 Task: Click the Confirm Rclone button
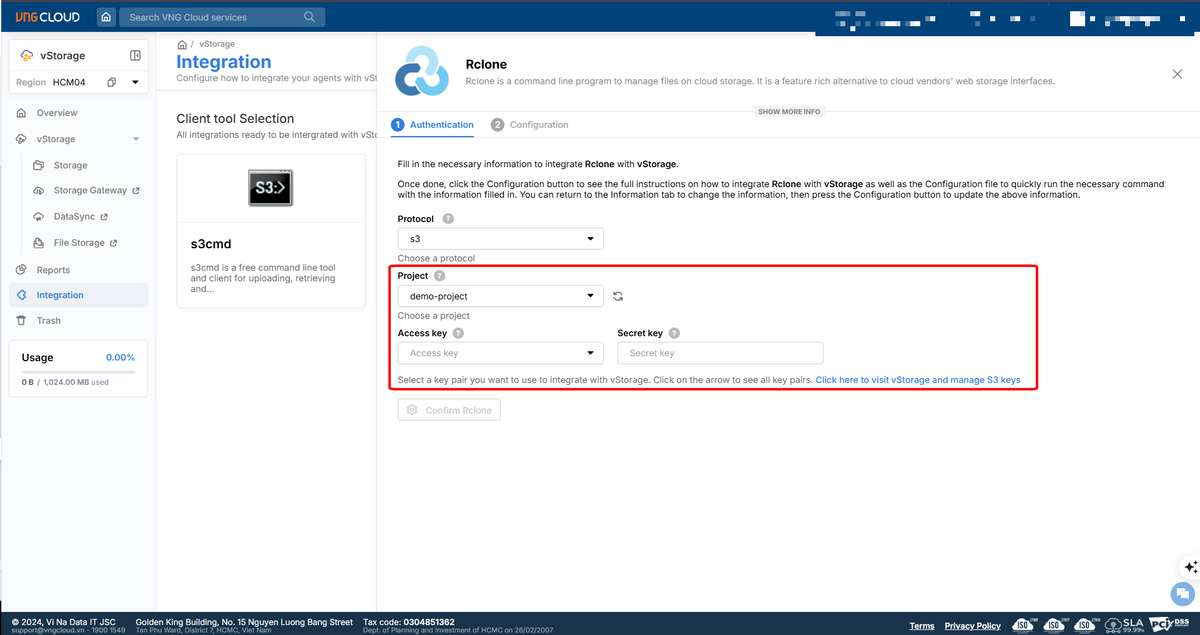[449, 410]
